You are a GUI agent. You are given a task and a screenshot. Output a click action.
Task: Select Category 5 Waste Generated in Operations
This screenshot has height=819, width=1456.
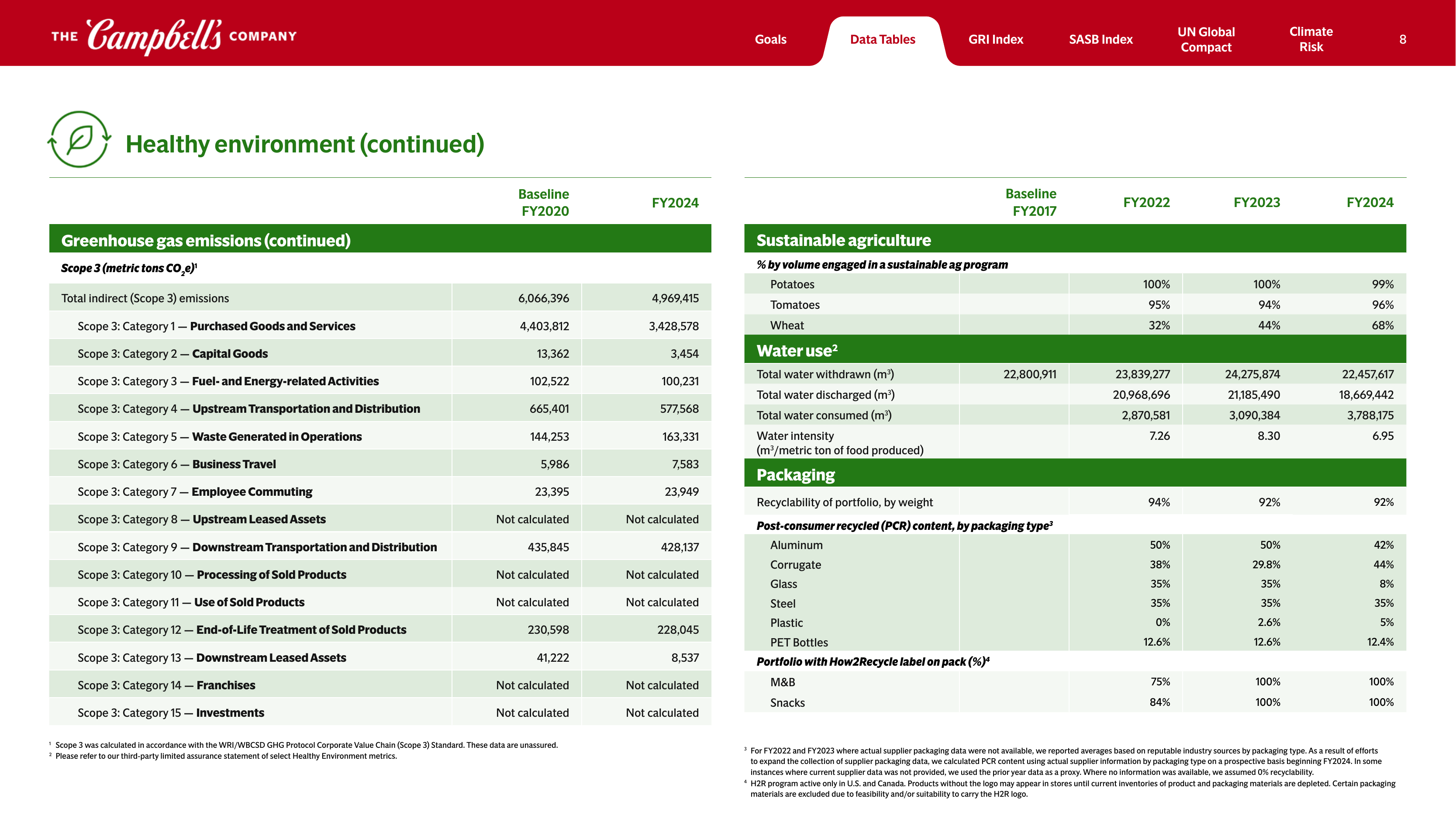click(x=219, y=436)
